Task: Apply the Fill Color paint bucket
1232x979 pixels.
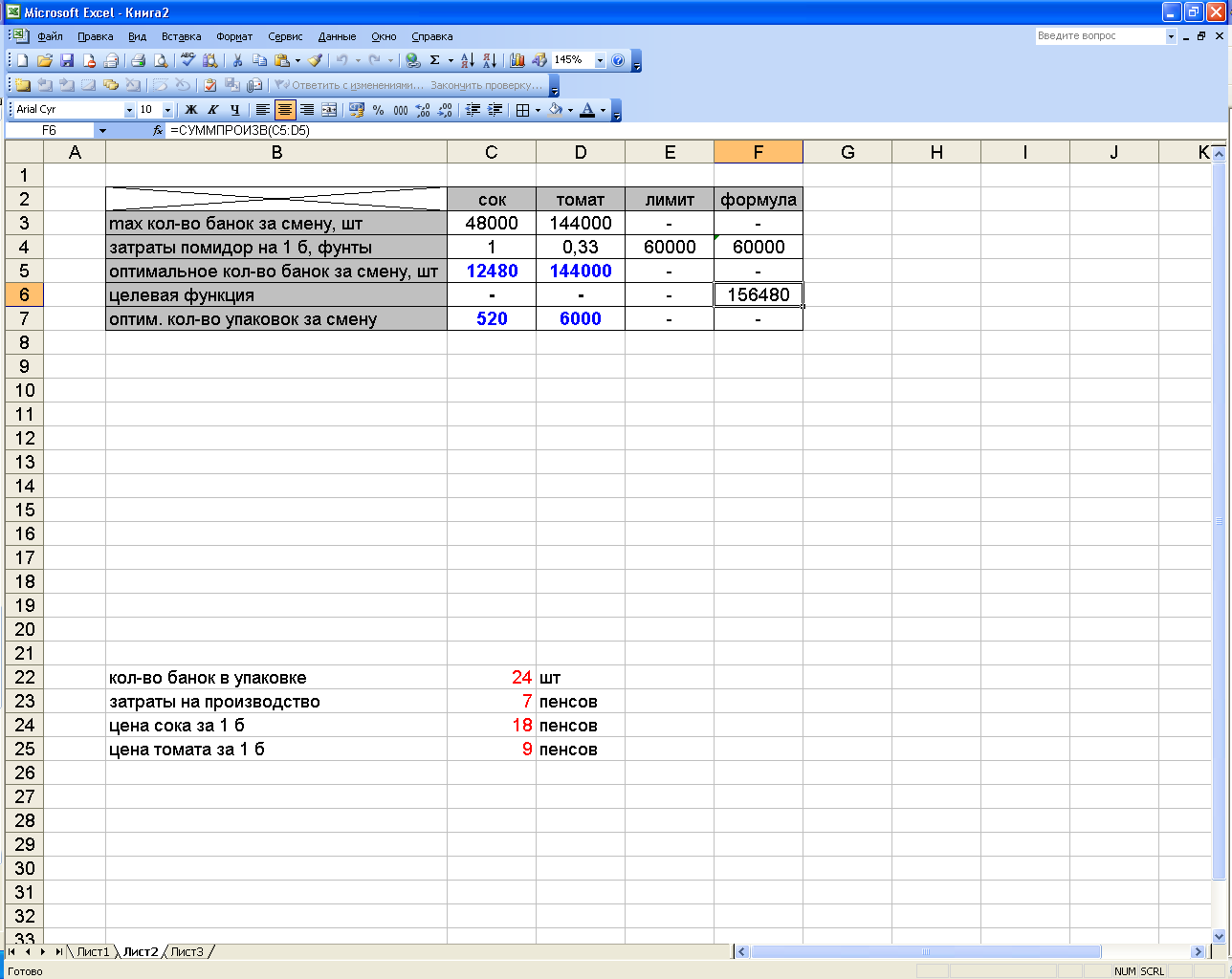Action: 556,110
